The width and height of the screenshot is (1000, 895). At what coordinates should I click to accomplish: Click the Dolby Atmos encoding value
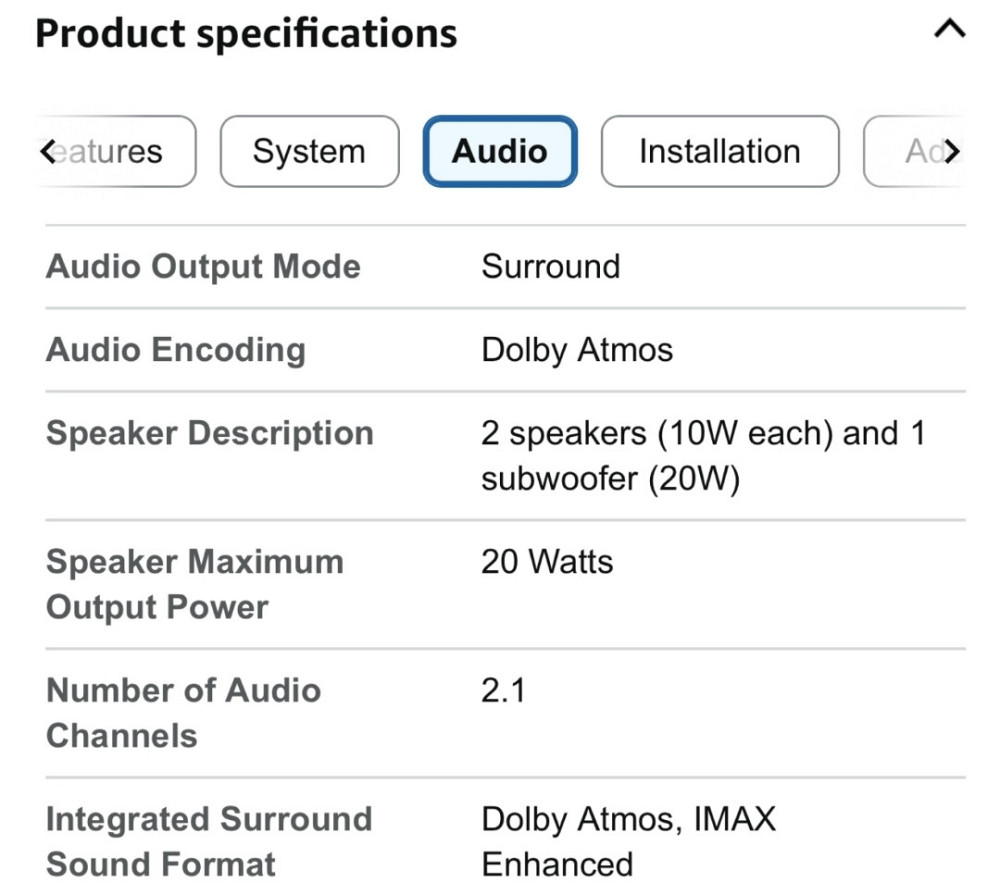pos(577,350)
